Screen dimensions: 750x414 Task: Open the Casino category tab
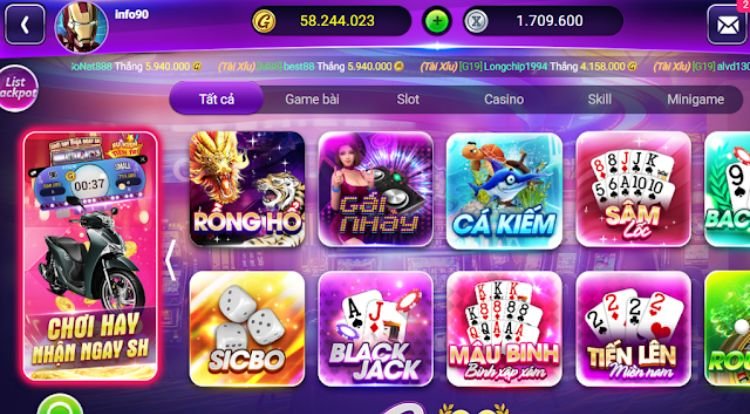coord(504,99)
